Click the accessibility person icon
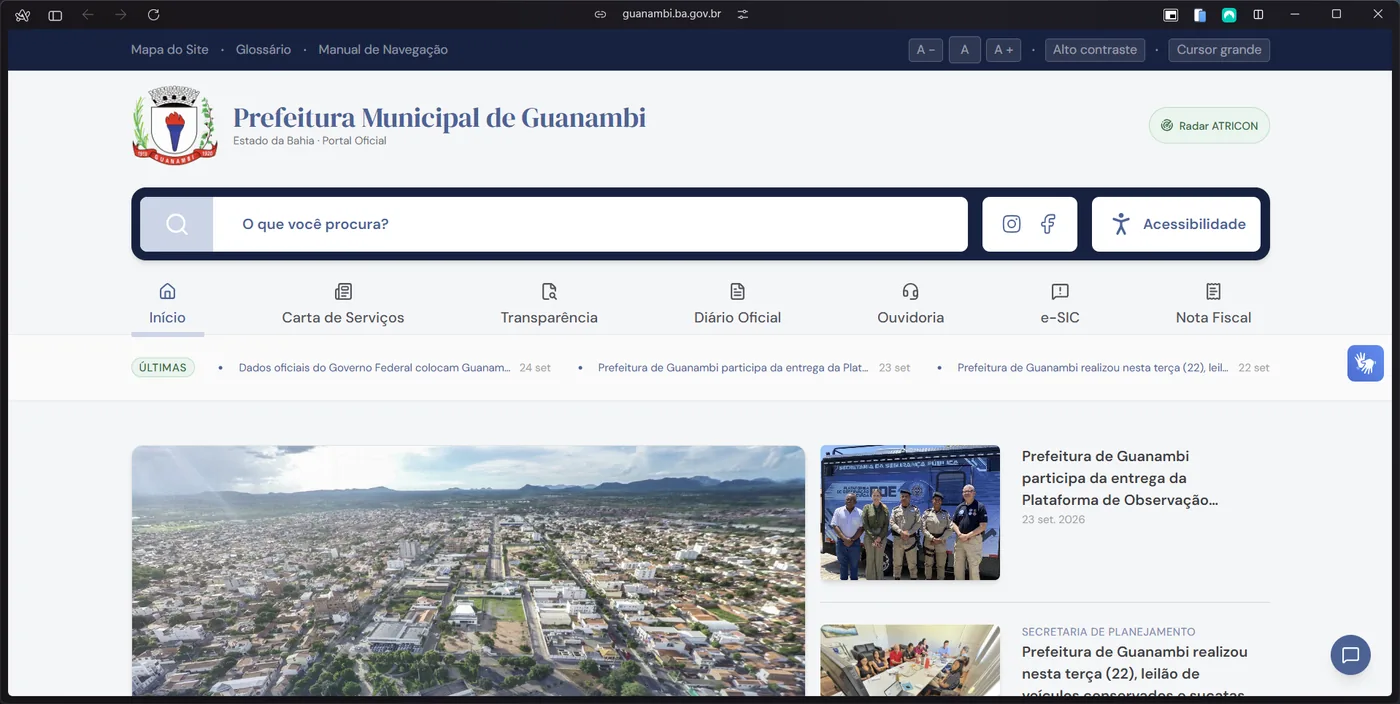 [x=1121, y=224]
